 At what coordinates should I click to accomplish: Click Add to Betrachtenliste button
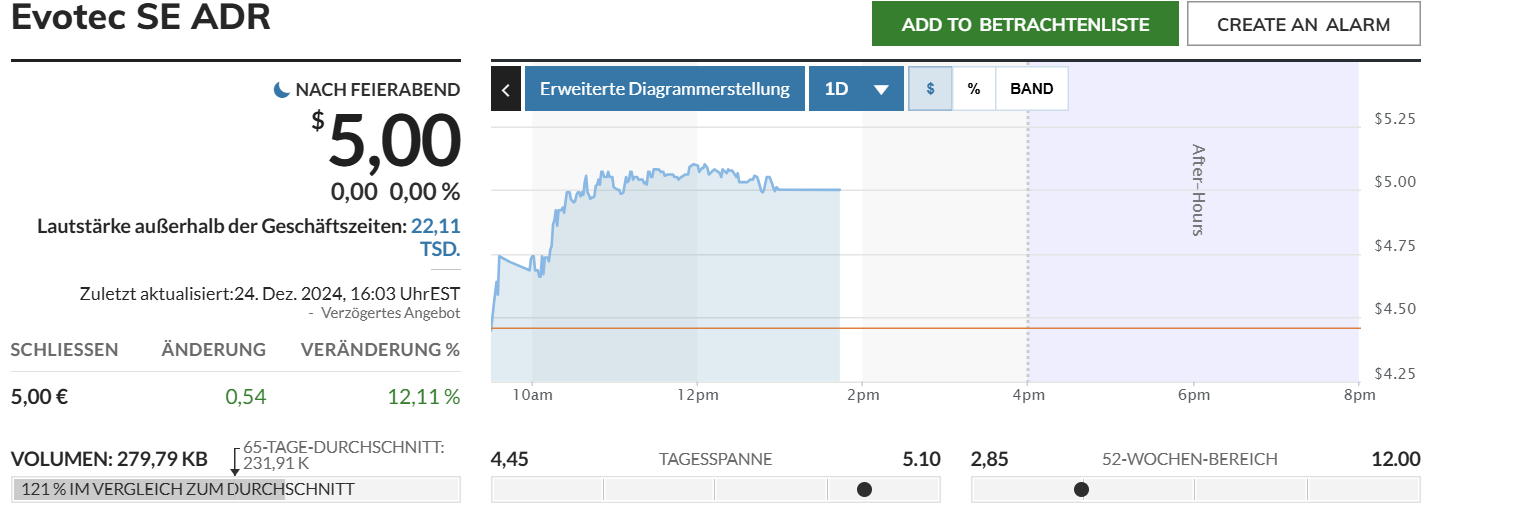(1025, 24)
